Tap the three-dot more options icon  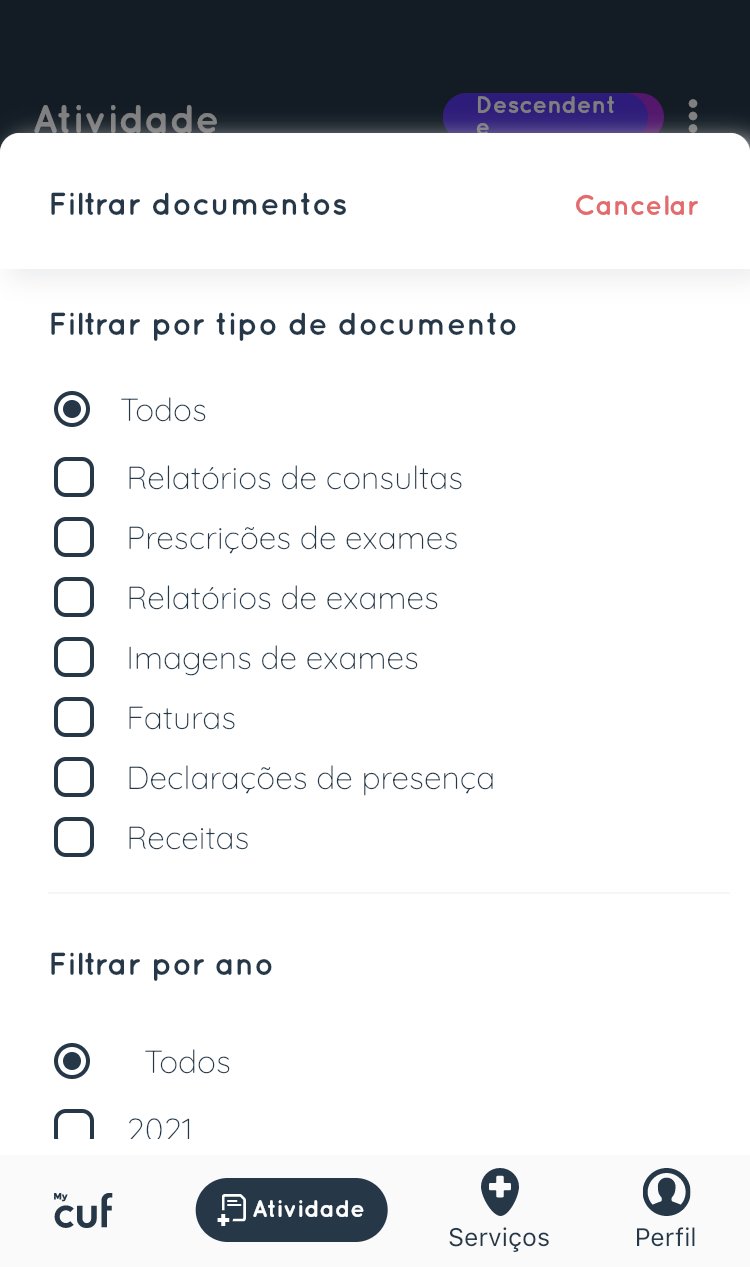pyautogui.click(x=693, y=117)
